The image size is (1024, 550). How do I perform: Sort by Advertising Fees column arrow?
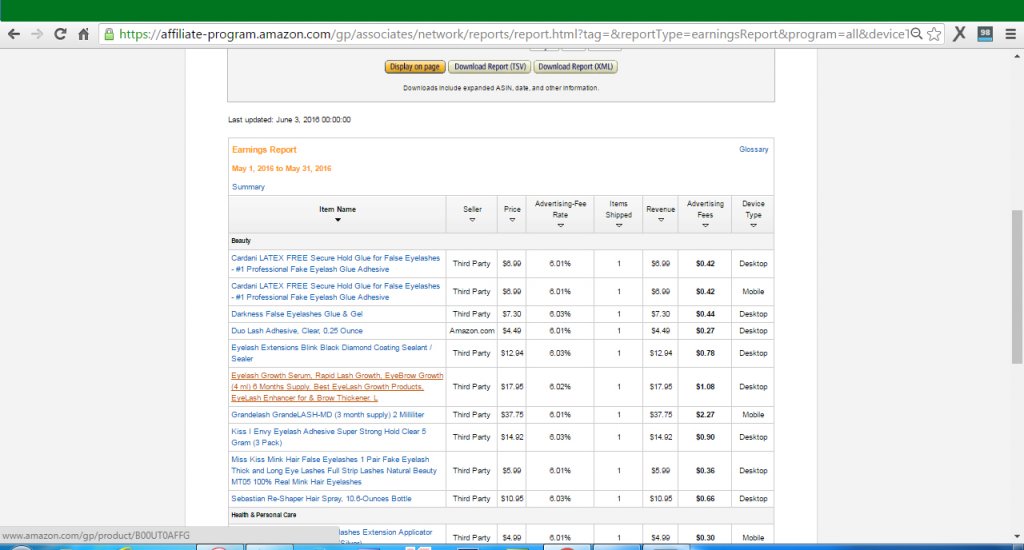[x=705, y=225]
